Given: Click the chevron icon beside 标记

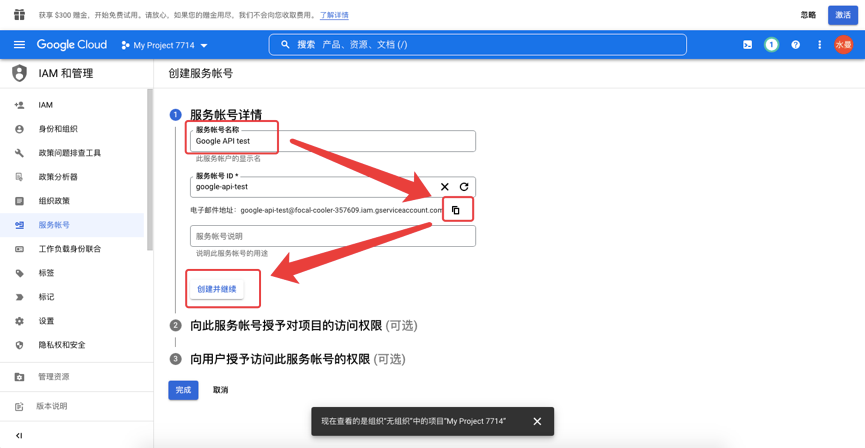Looking at the screenshot, I should click(x=19, y=297).
